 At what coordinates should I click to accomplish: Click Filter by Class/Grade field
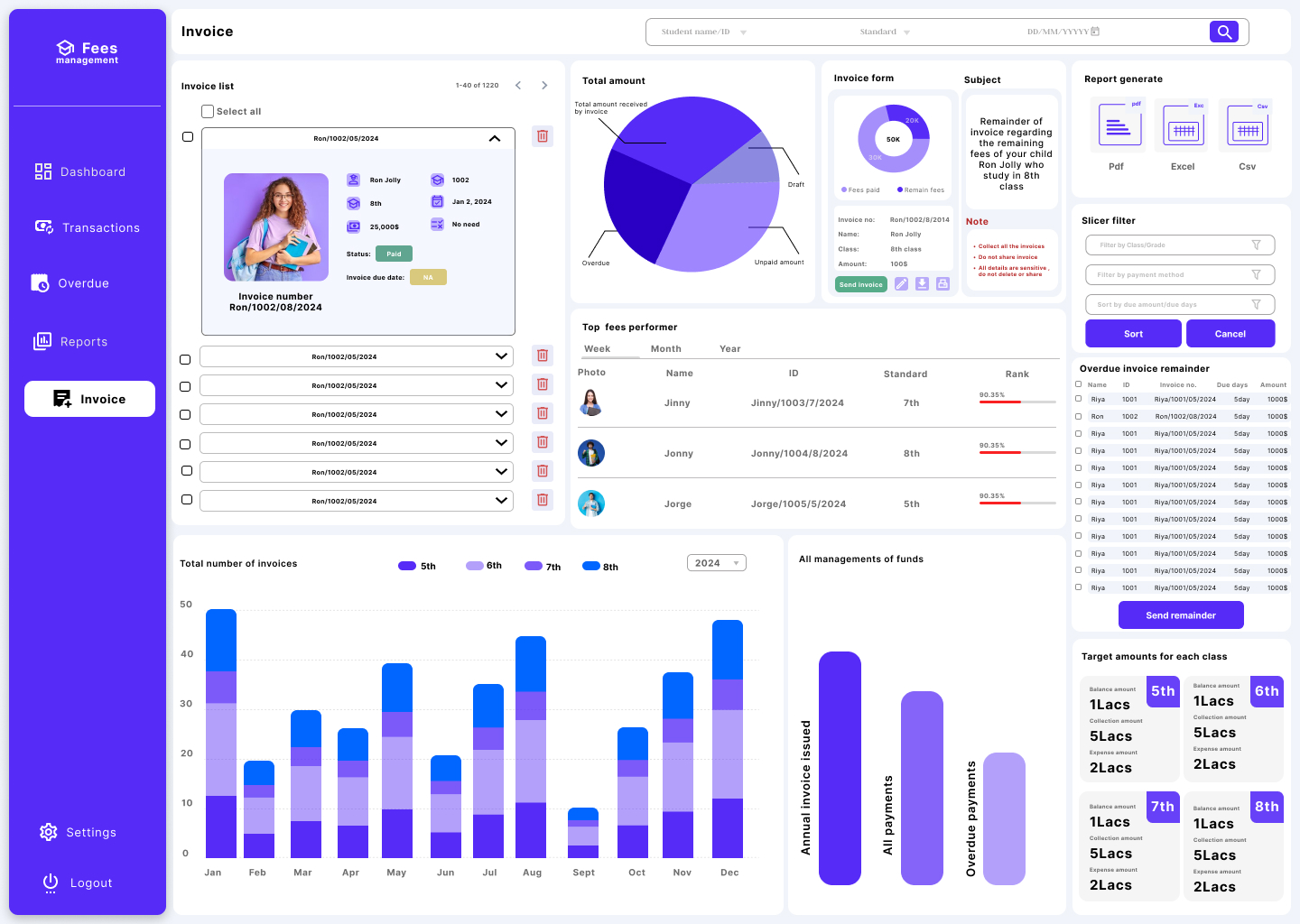[1180, 245]
